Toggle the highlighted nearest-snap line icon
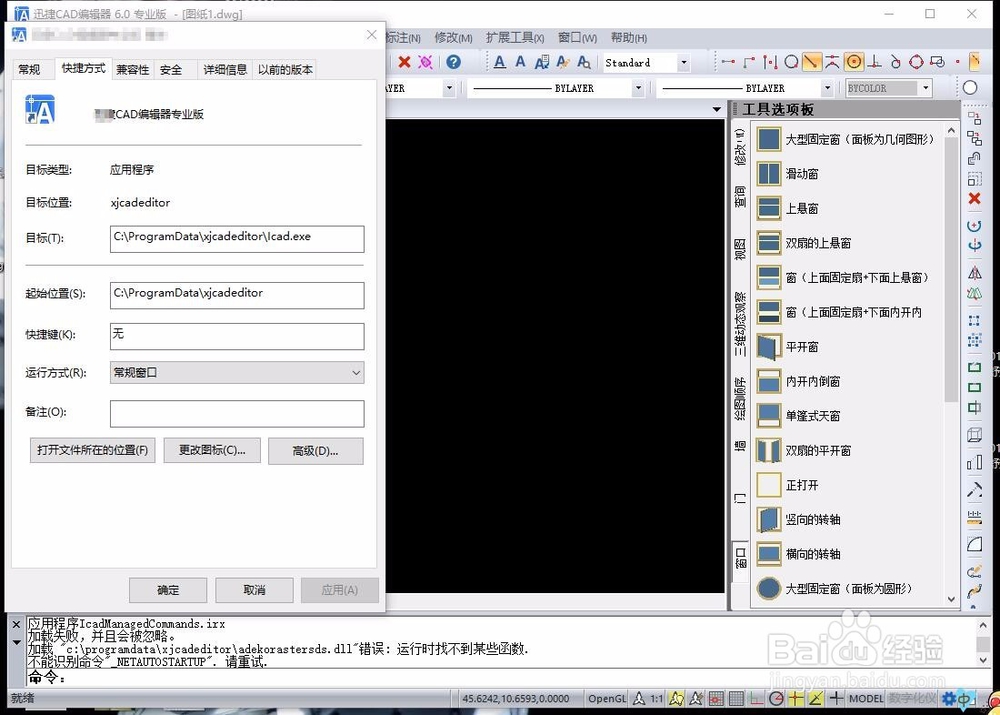Screen dimensions: 1000x715 pyautogui.click(x=811, y=62)
